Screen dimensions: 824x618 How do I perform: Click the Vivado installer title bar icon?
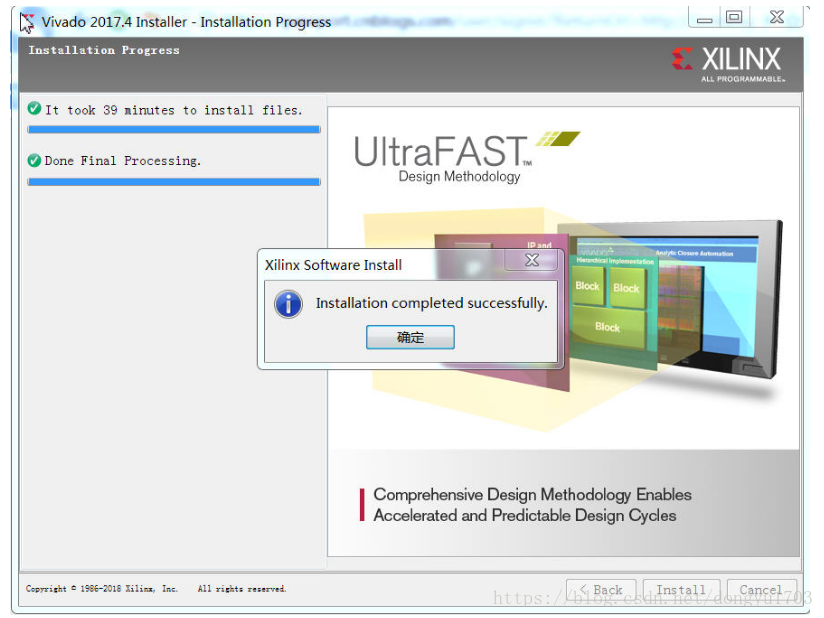coord(27,23)
